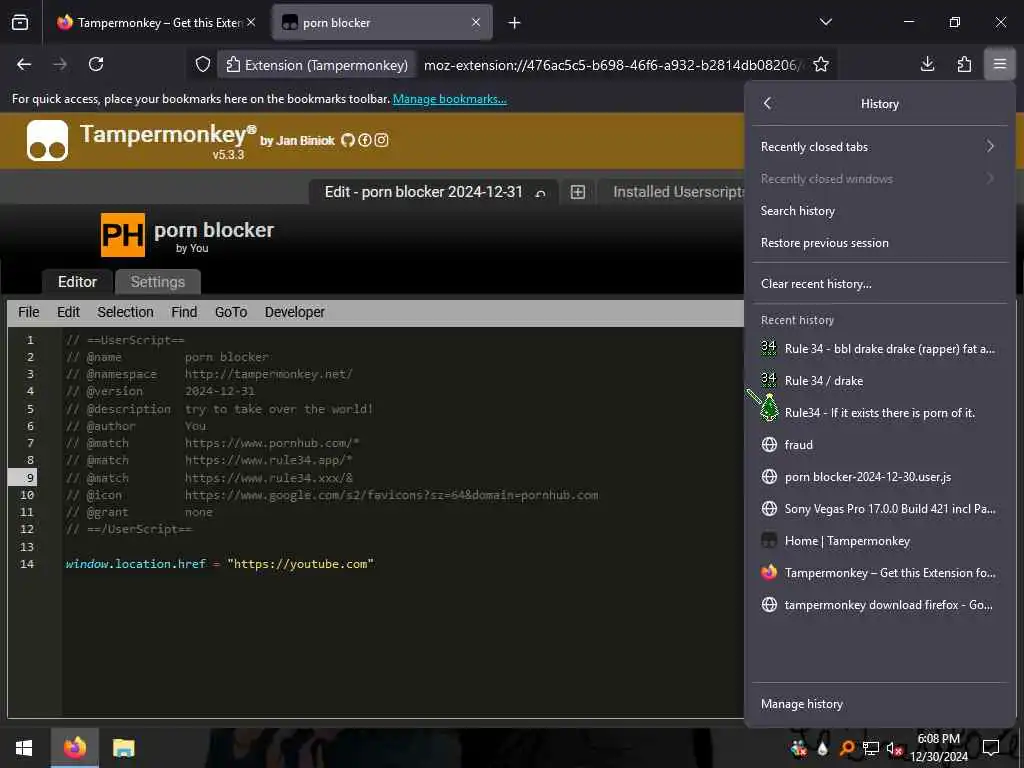
Task: Open the network tray icon
Action: pyautogui.click(x=871, y=748)
